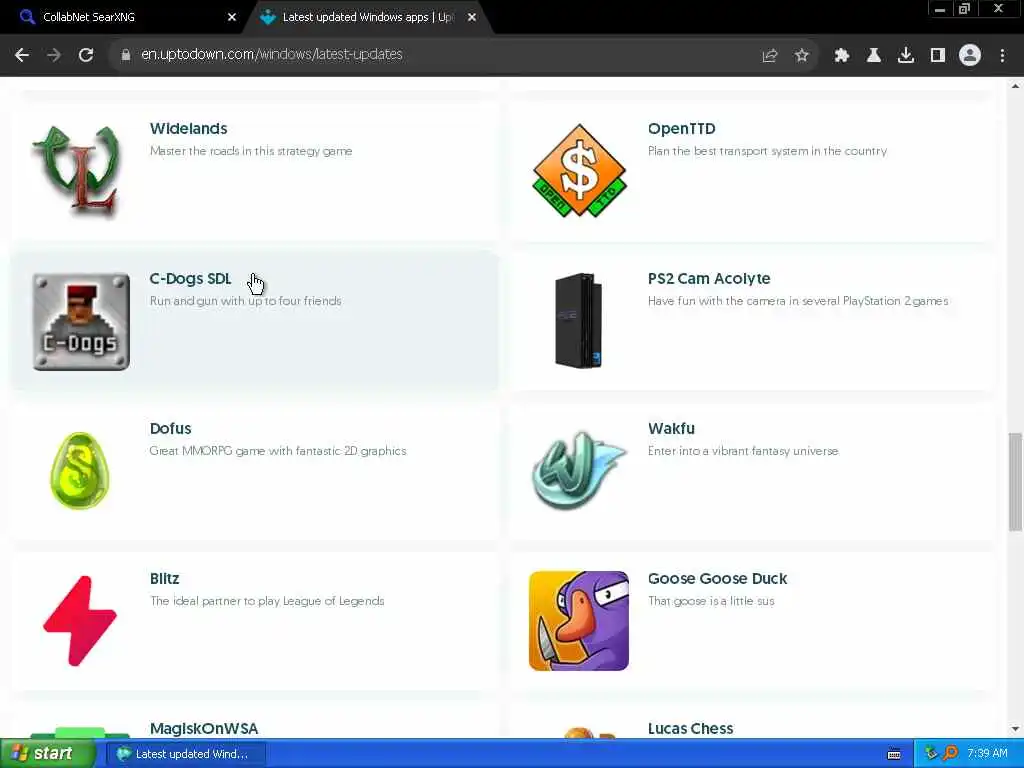Click 'Enter into a vibrant fantasy universe' text

[x=743, y=451]
